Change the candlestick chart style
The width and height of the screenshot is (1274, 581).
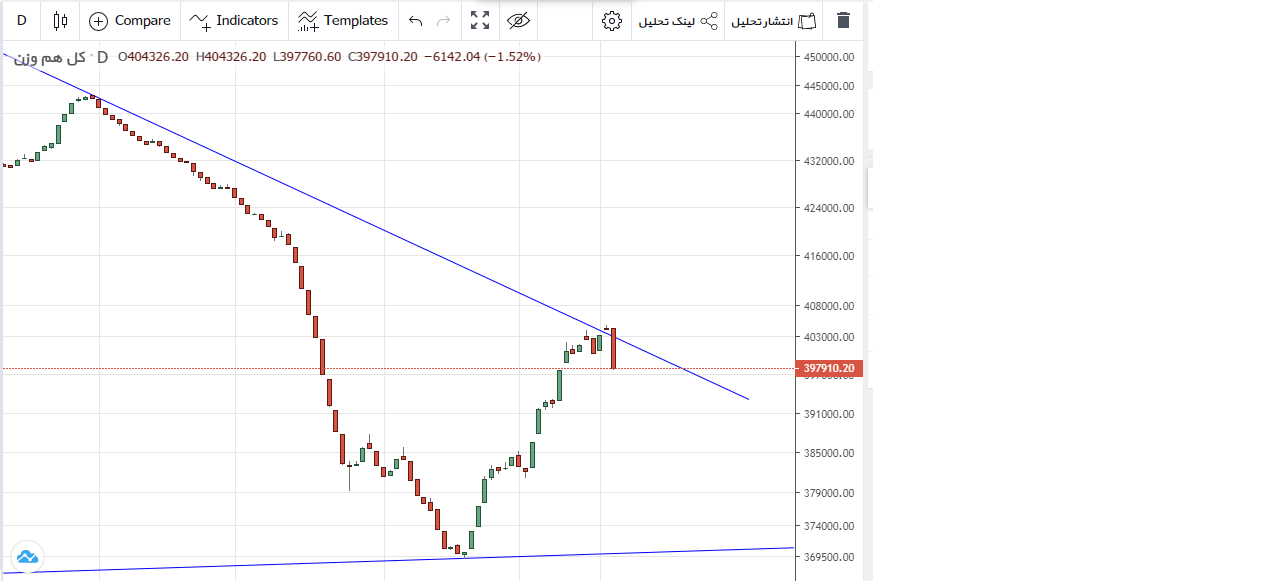pos(61,20)
